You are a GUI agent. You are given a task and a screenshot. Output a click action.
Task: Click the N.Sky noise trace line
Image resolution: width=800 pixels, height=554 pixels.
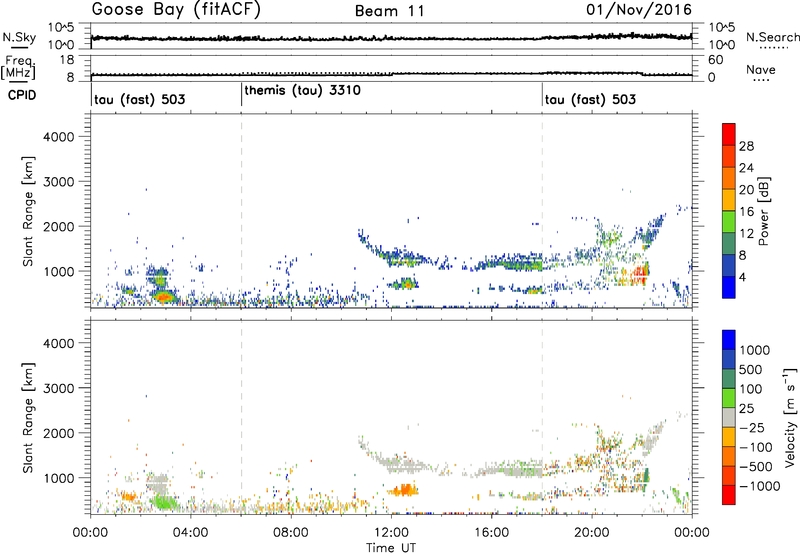click(x=391, y=38)
